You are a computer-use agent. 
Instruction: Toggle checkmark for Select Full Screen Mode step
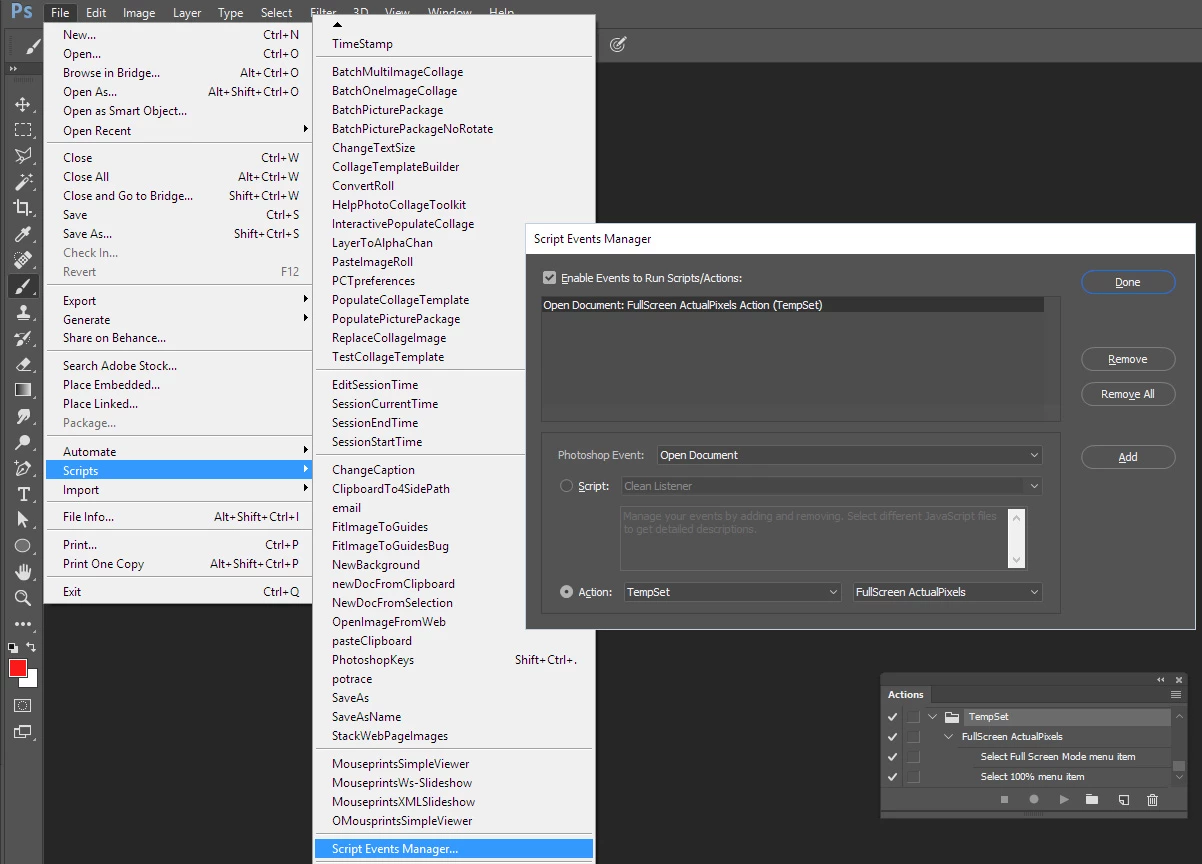point(892,757)
